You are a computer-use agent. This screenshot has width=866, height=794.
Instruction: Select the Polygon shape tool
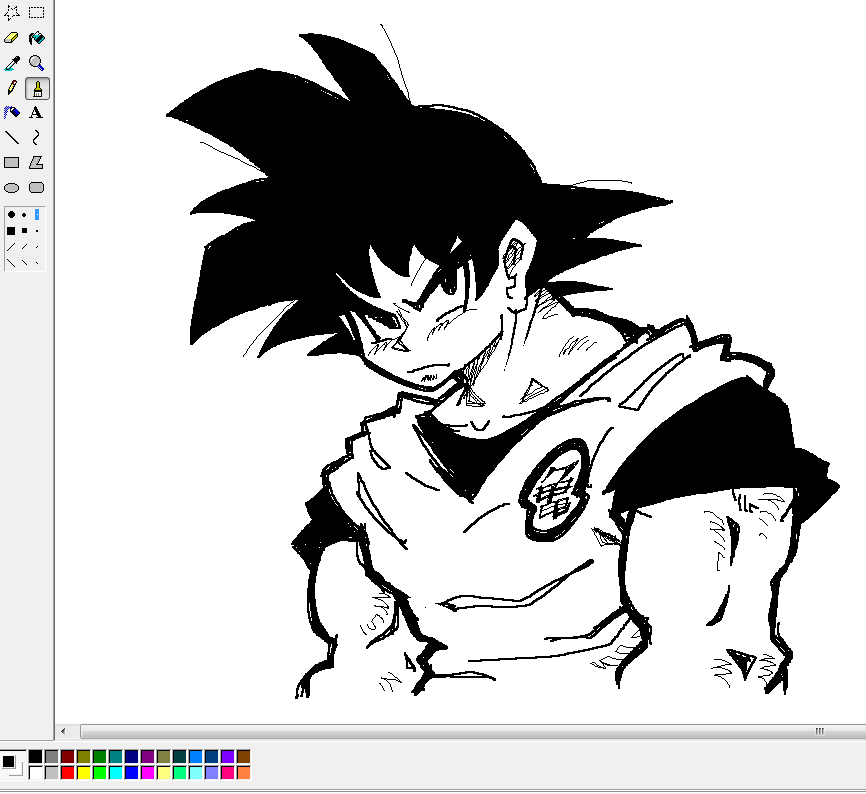[36, 162]
